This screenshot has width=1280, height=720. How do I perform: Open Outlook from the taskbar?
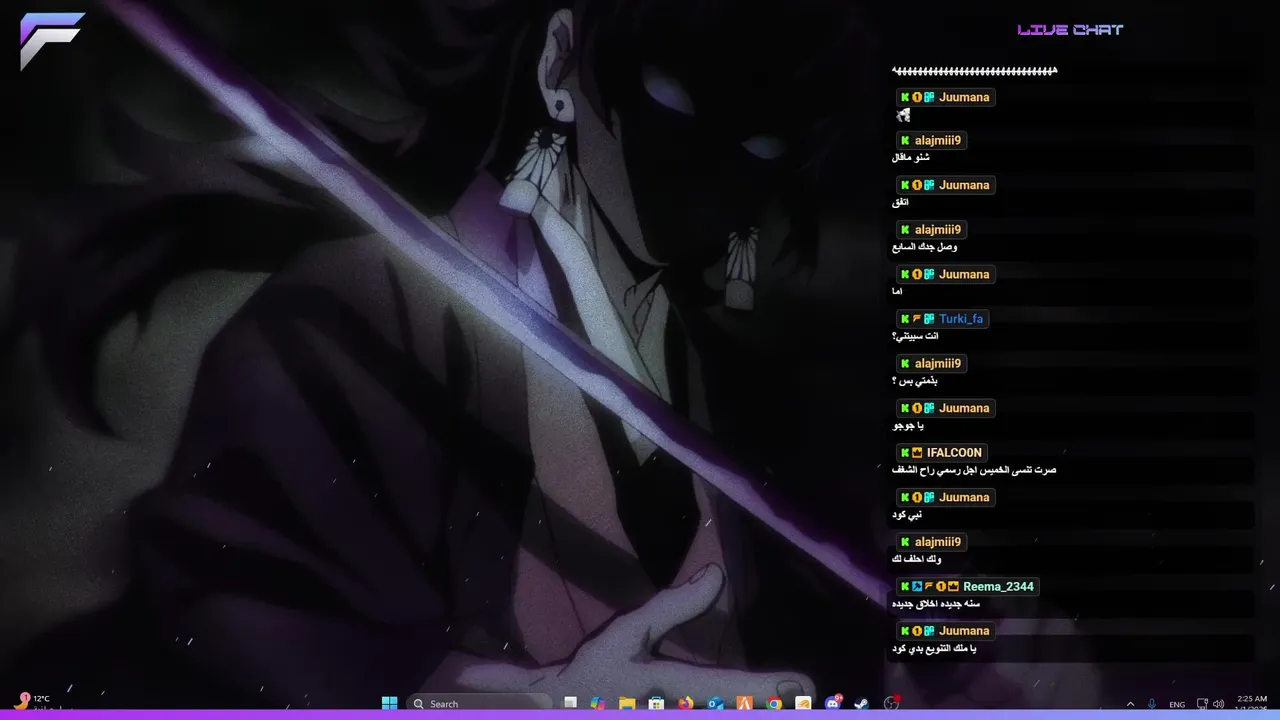[x=715, y=703]
